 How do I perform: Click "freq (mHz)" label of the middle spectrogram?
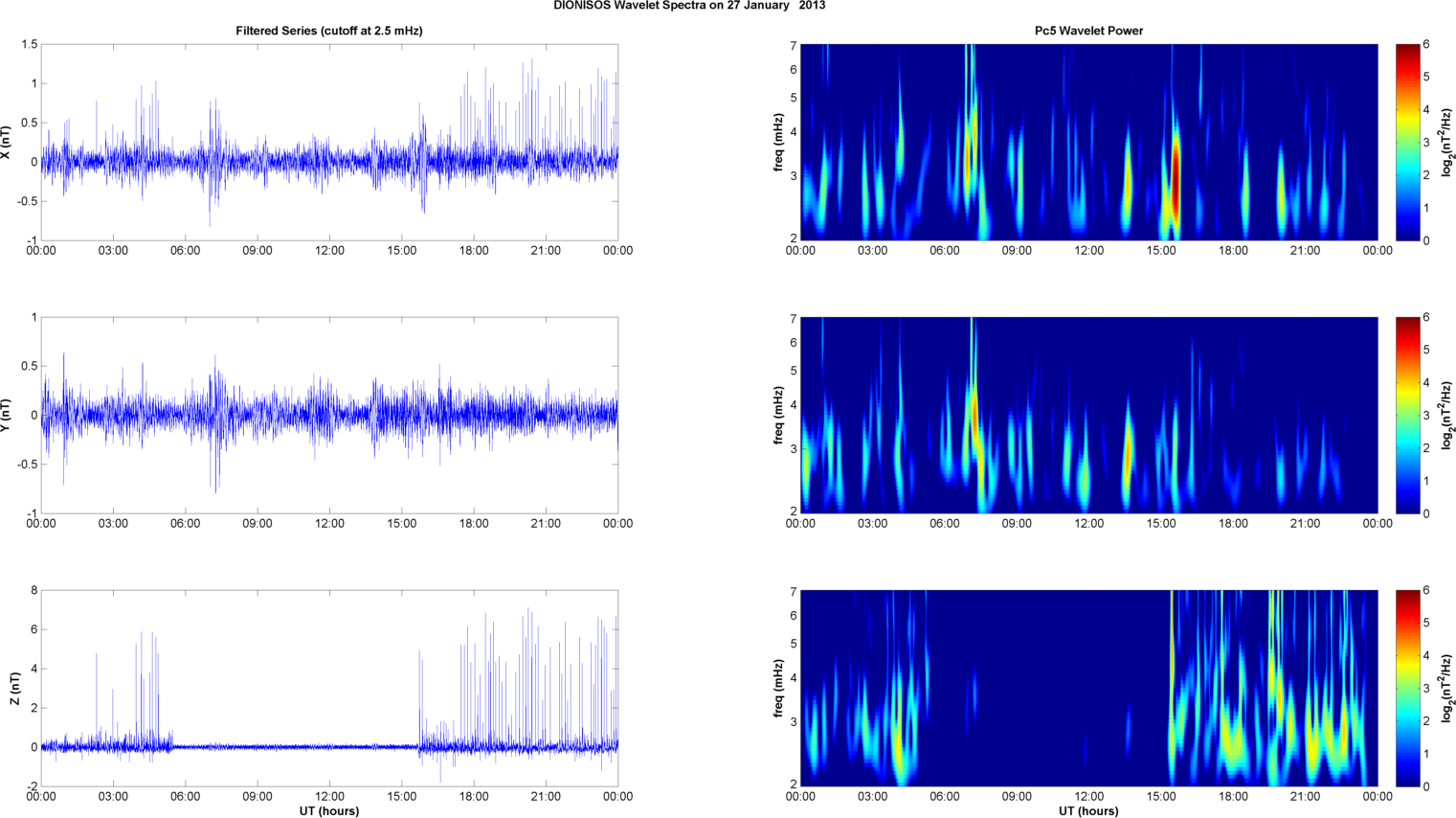click(x=779, y=416)
